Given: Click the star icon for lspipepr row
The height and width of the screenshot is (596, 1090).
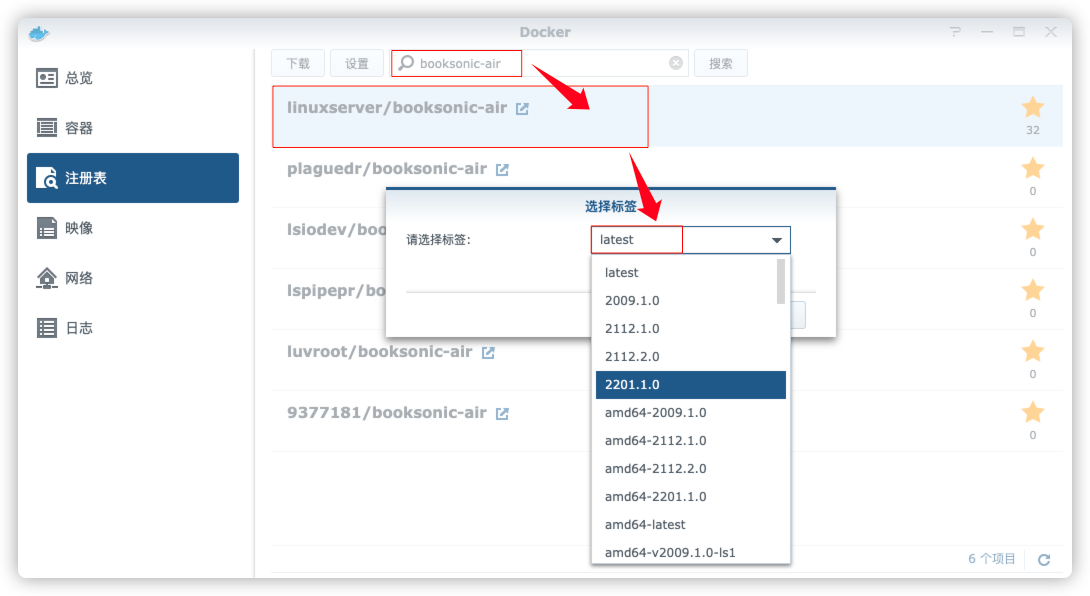Looking at the screenshot, I should pyautogui.click(x=1033, y=290).
